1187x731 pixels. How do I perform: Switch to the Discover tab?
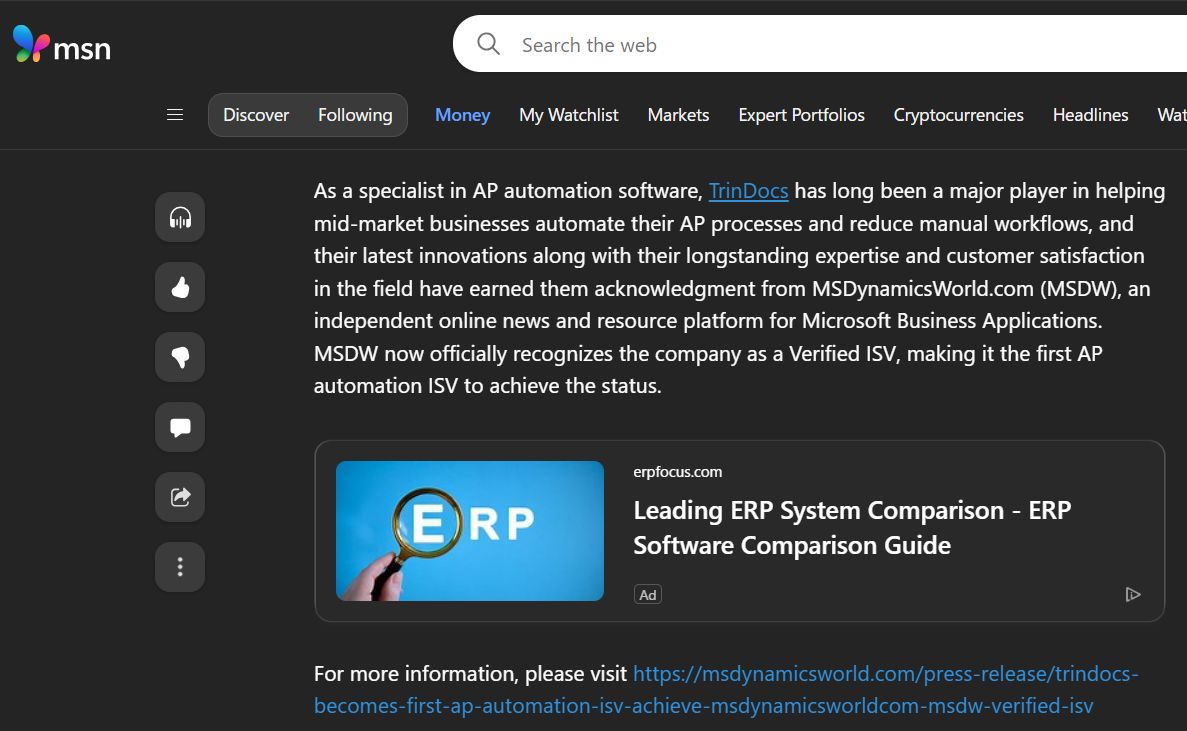pos(256,115)
